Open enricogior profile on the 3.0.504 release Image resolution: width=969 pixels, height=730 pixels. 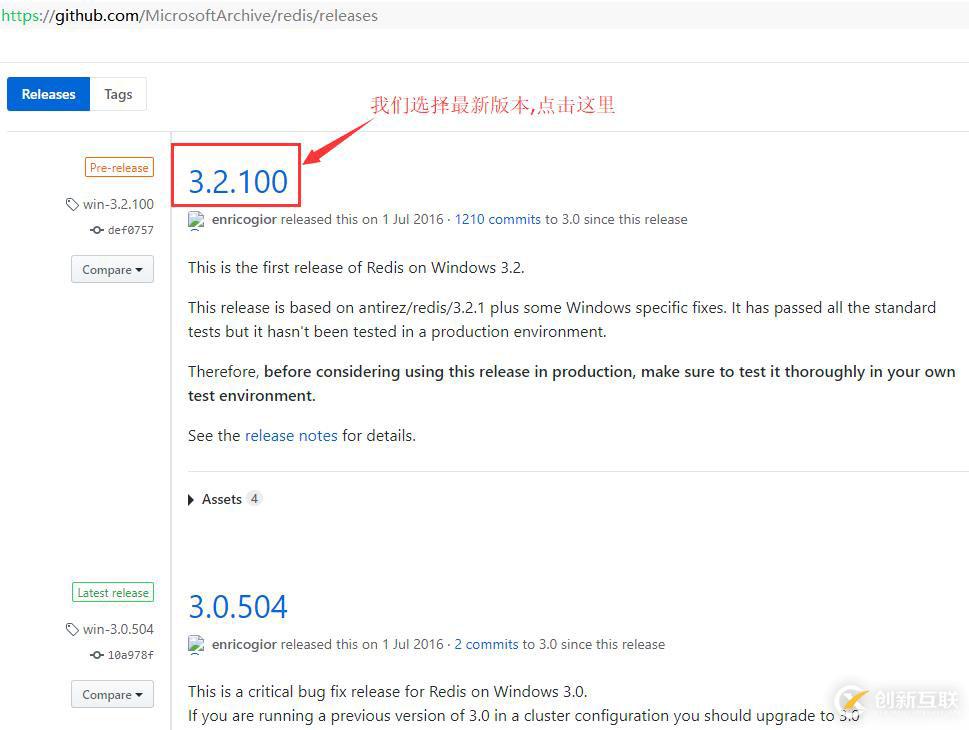[244, 645]
